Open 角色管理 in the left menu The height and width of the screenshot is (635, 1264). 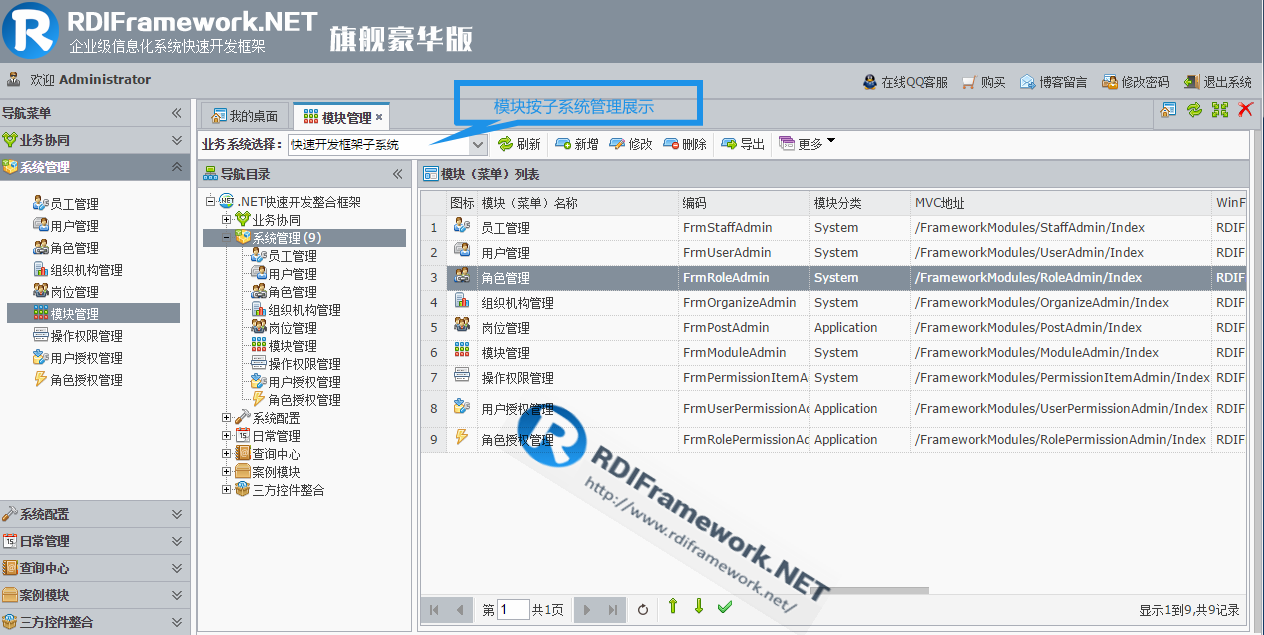click(x=65, y=248)
